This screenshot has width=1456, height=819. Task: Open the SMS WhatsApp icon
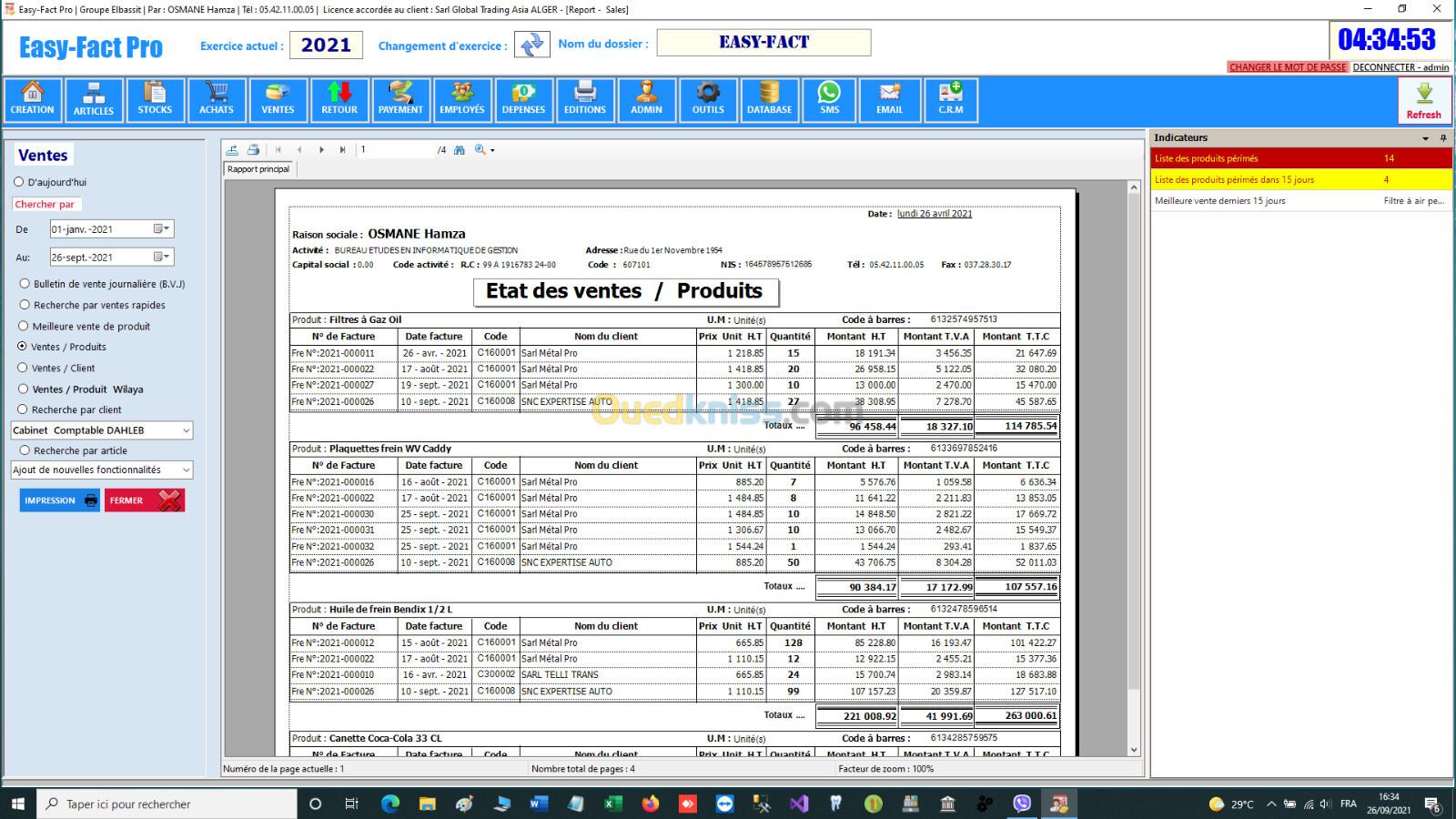pos(829,99)
